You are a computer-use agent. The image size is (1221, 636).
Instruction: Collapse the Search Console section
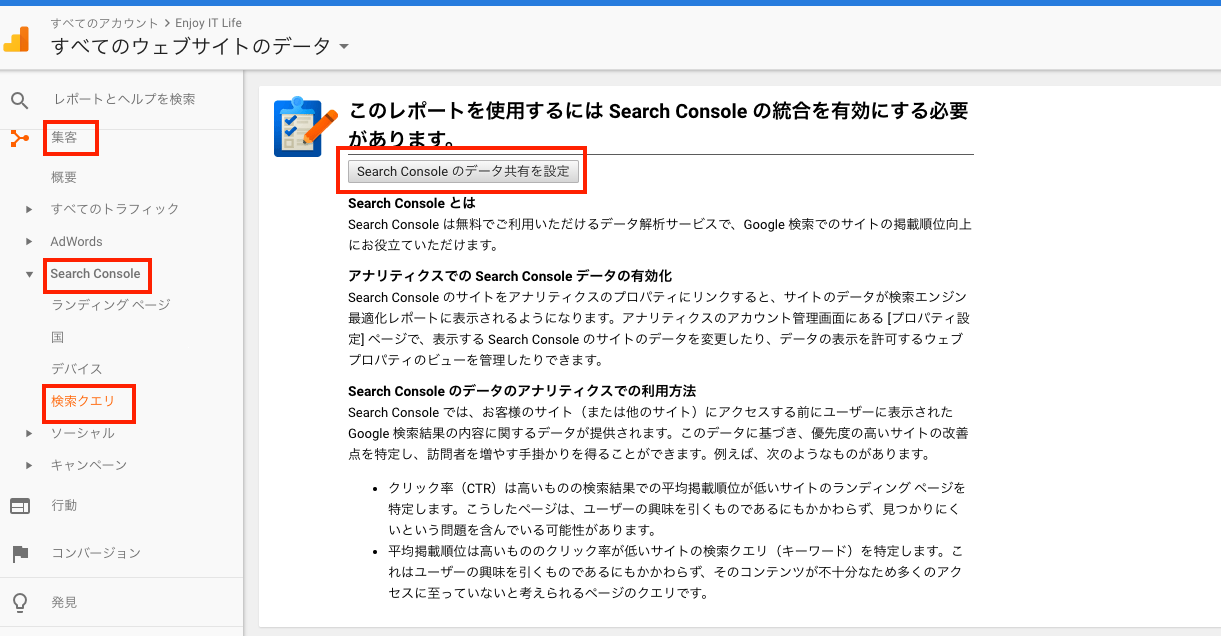tap(30, 274)
